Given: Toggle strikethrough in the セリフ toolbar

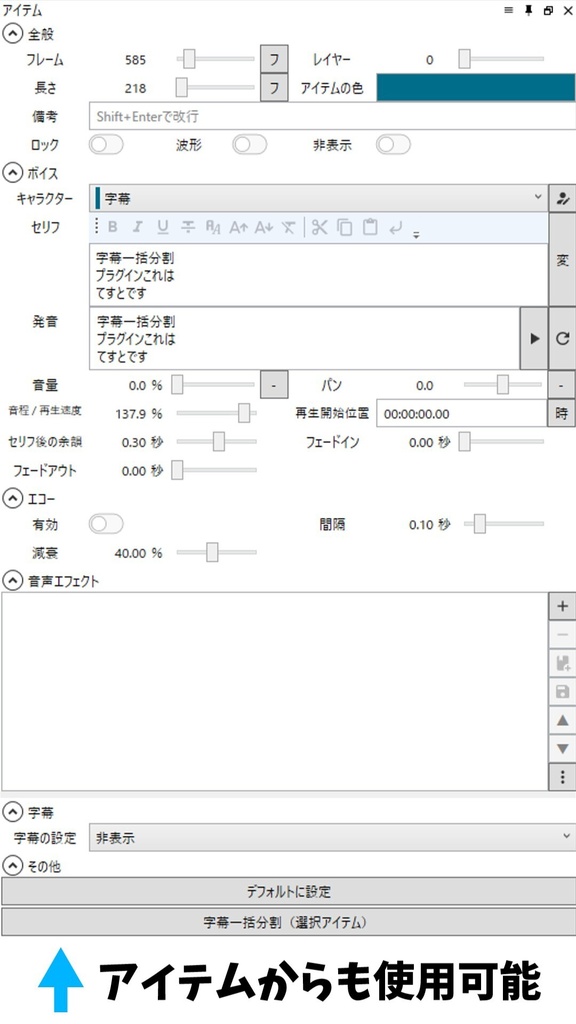Looking at the screenshot, I should pos(188,227).
